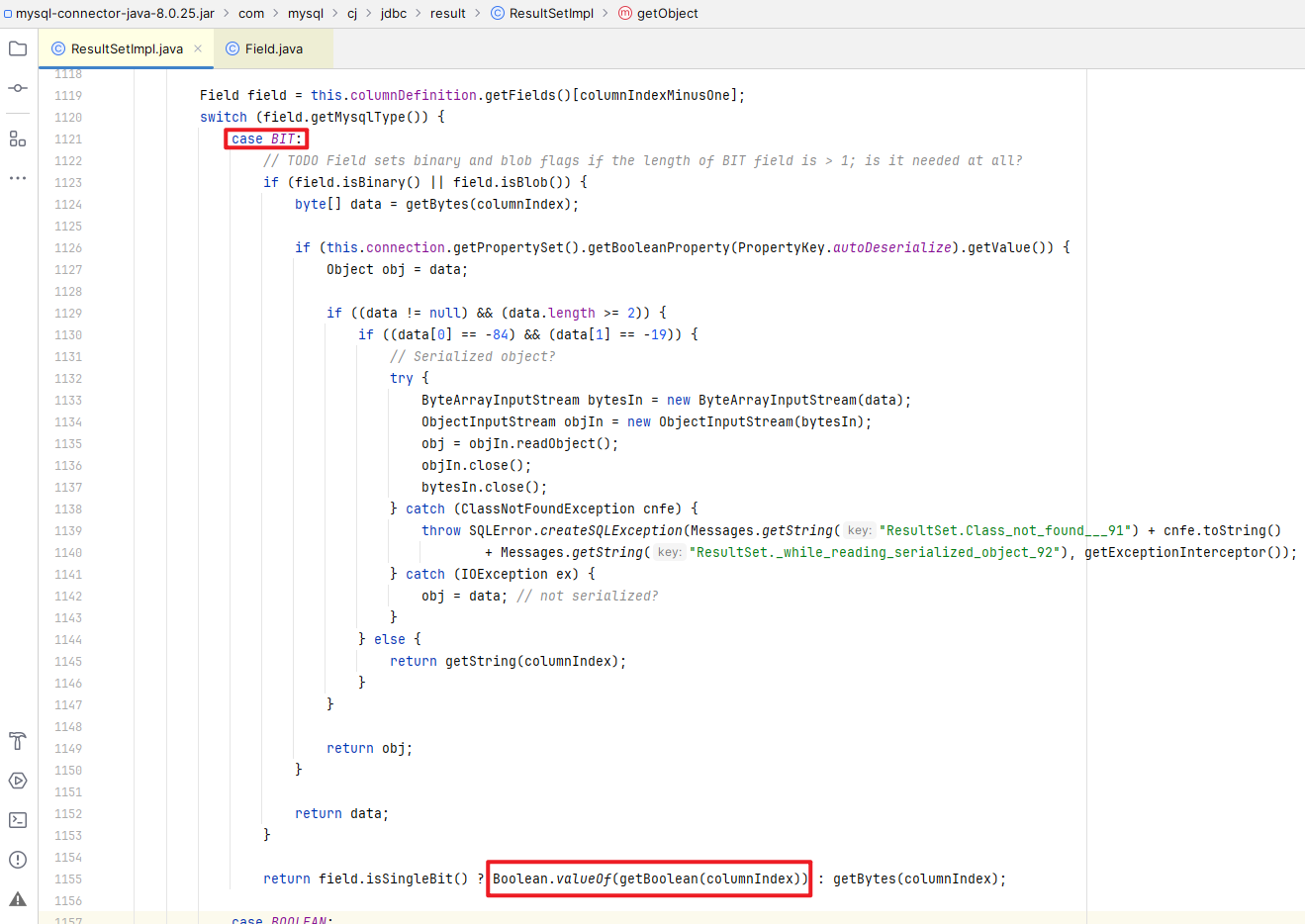Click 'createSQLException' method call

(611, 531)
